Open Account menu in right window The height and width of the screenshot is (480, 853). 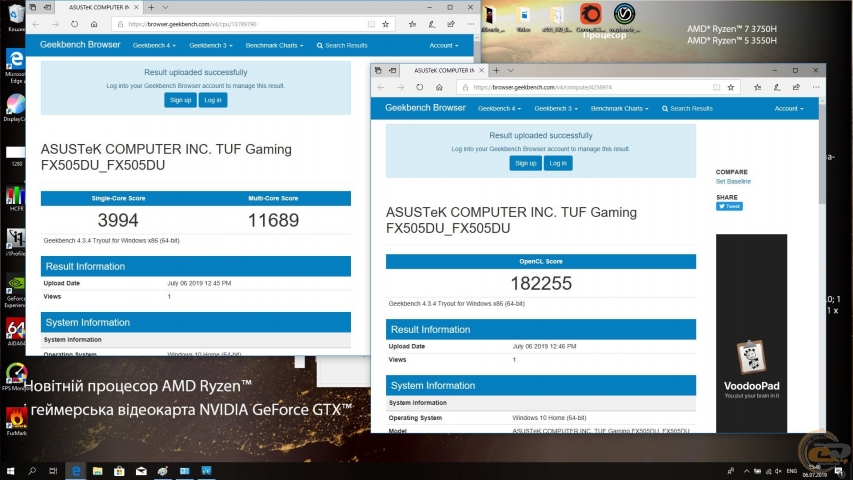789,109
